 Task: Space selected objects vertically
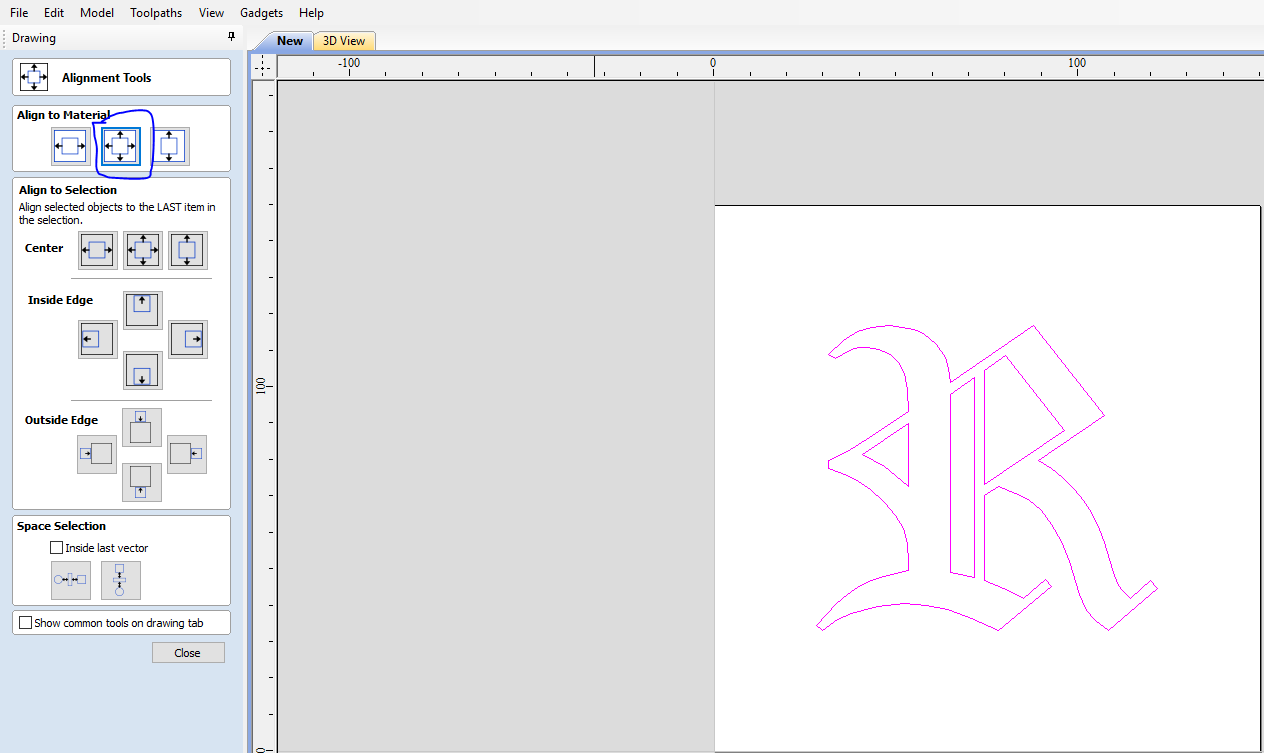tap(120, 580)
